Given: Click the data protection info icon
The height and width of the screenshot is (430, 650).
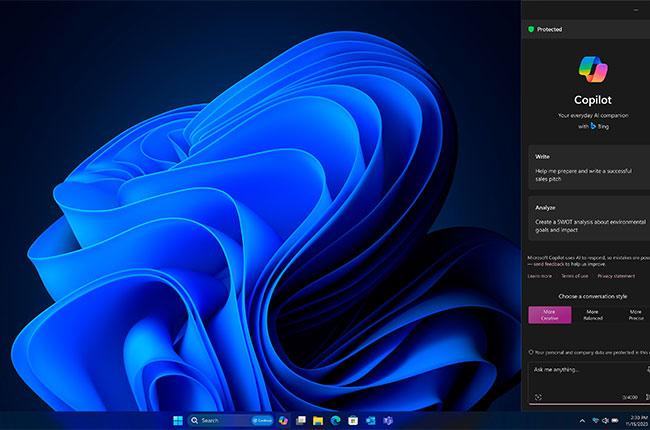Looking at the screenshot, I should click(531, 352).
